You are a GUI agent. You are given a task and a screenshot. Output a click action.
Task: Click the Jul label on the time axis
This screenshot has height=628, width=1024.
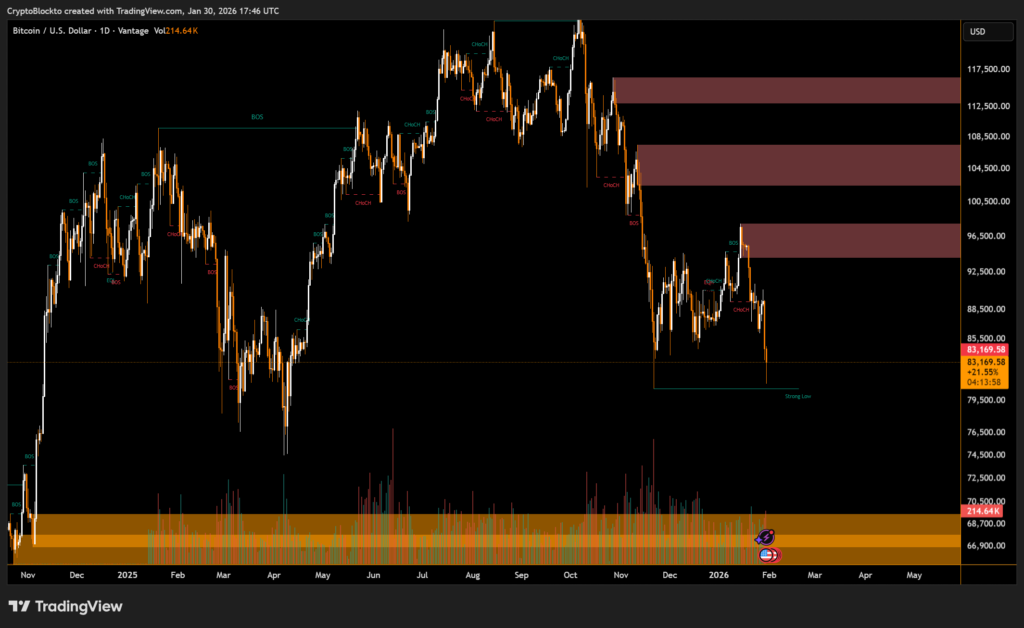point(421,576)
